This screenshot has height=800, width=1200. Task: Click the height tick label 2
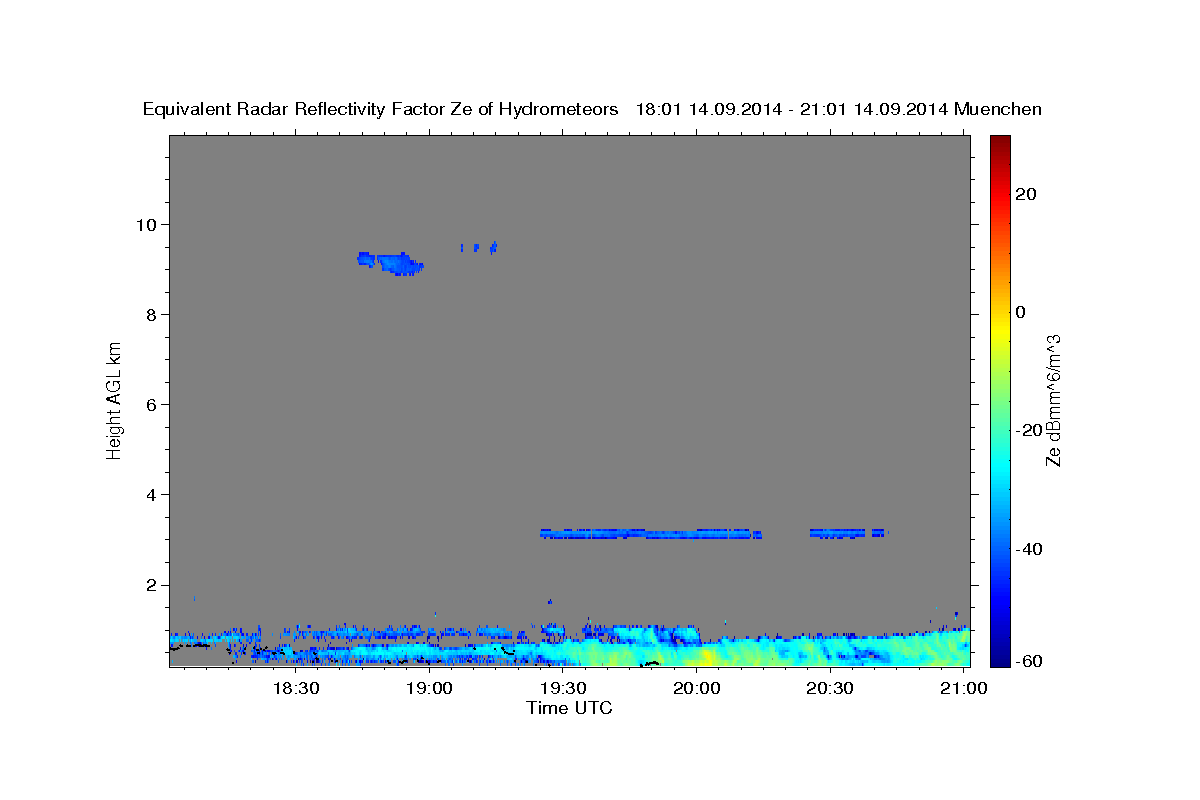(154, 585)
